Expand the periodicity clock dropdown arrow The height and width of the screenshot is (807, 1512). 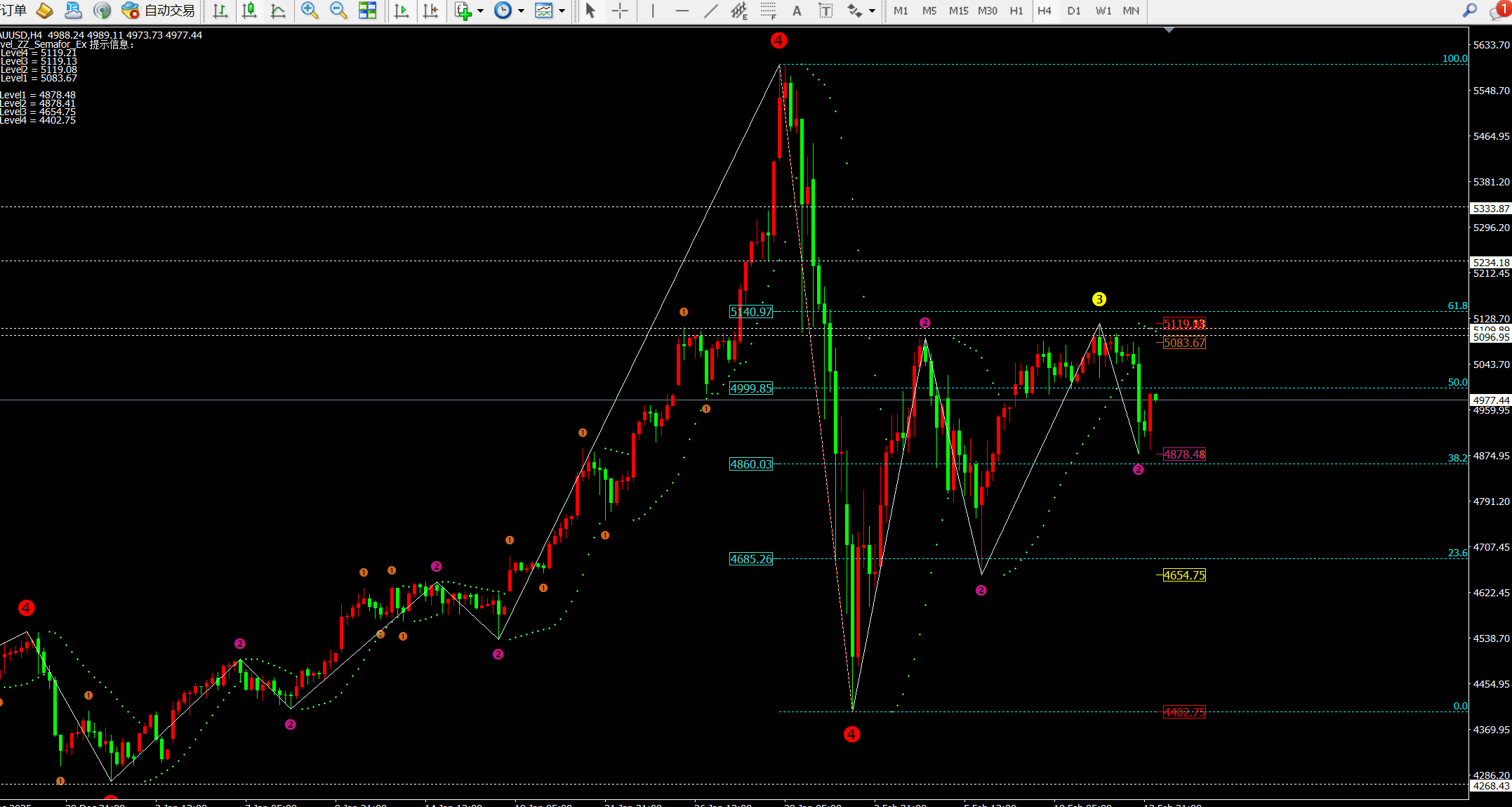[521, 11]
